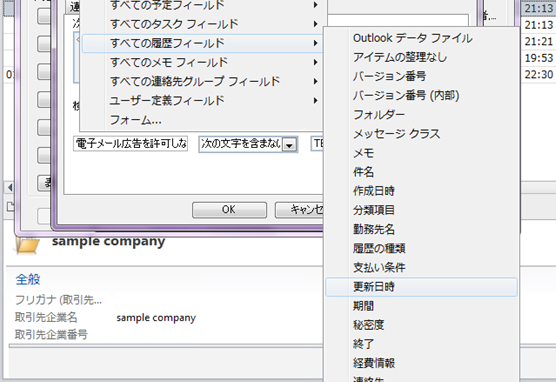Click time entry 22:30 in list
The height and width of the screenshot is (382, 556).
(x=539, y=74)
